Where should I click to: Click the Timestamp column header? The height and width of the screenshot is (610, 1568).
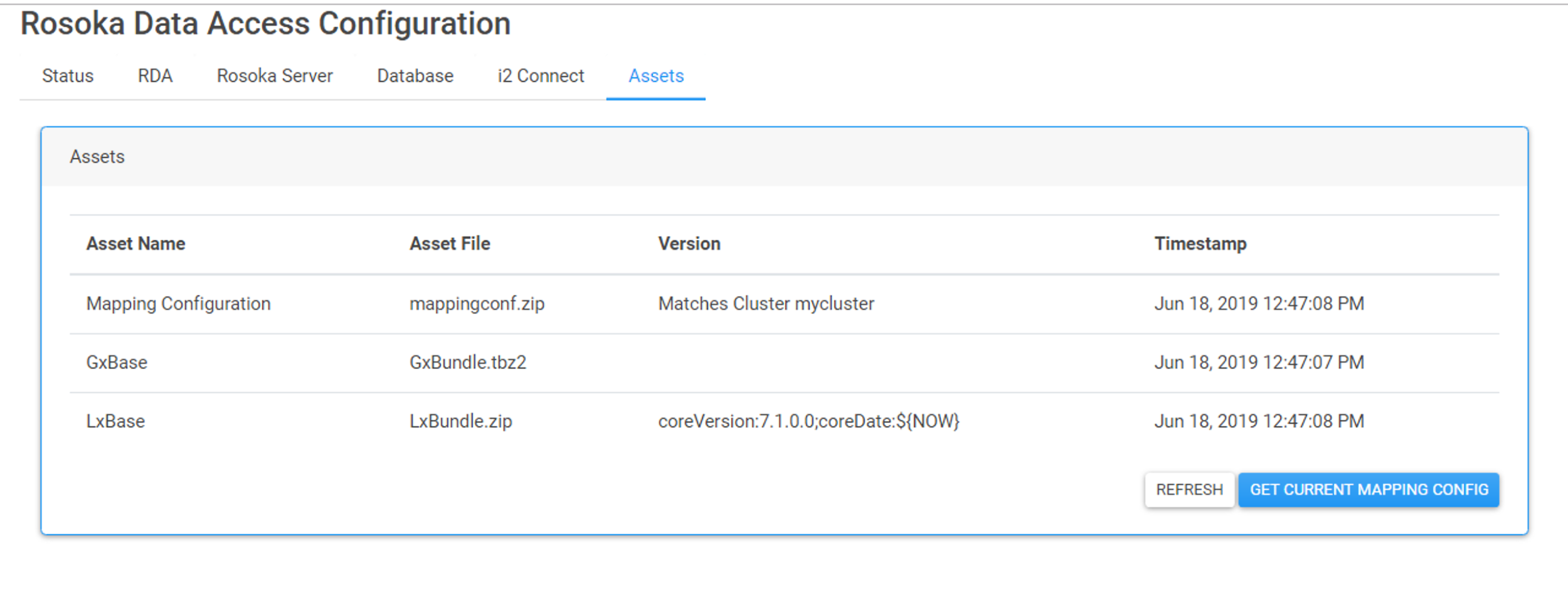point(1200,244)
